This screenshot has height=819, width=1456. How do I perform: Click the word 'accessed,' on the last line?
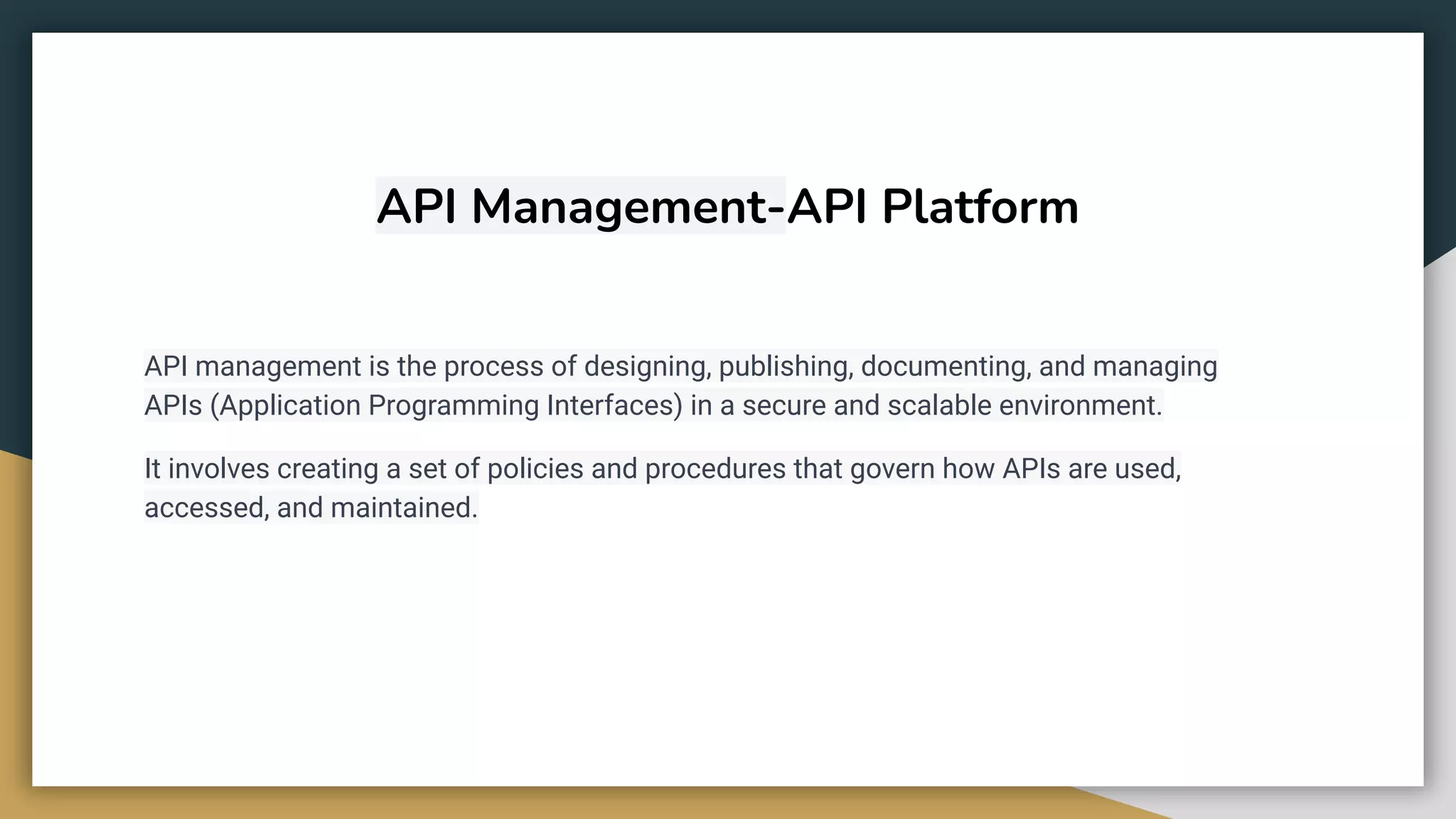tap(206, 508)
